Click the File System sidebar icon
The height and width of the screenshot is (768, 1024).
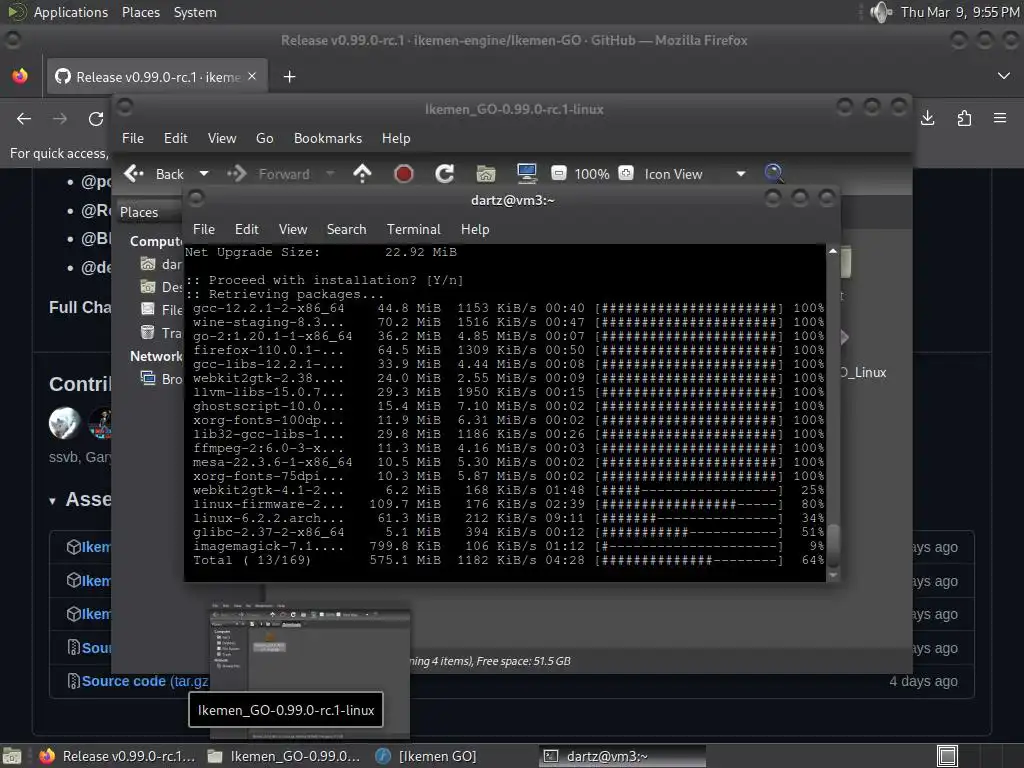[148, 310]
